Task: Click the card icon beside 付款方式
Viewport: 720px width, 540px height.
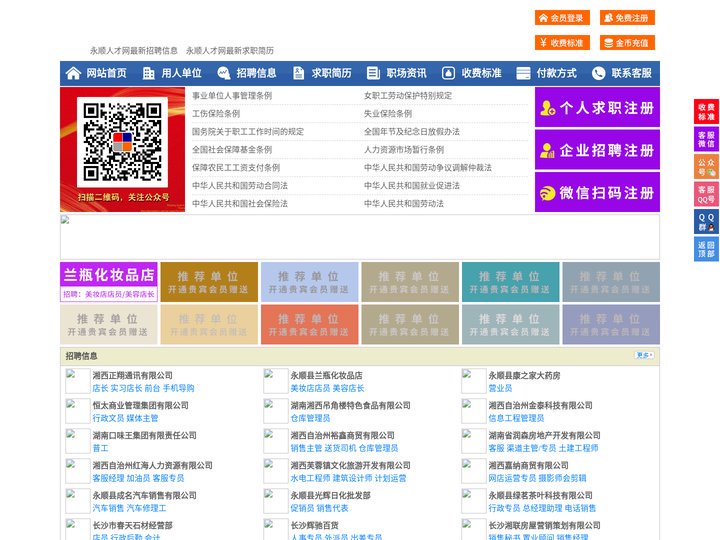Action: coord(523,73)
